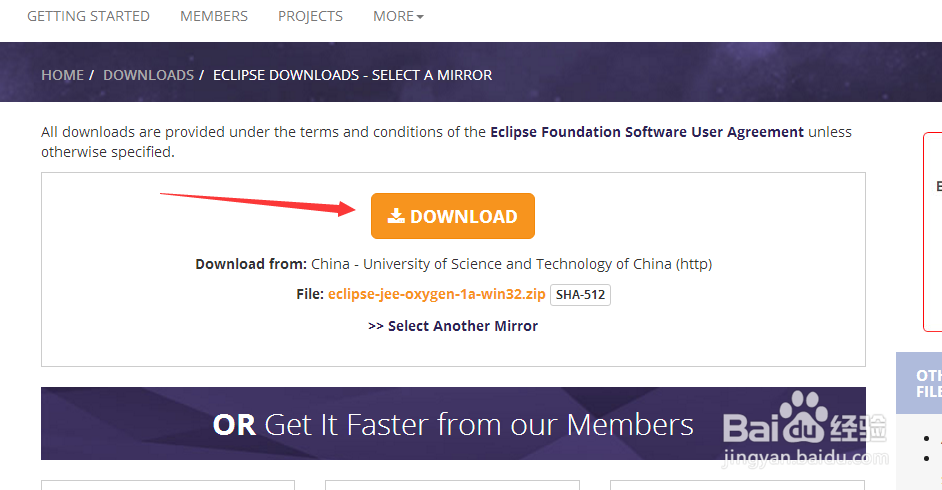The image size is (942, 490).
Task: Go to the PROJECTS navigation item
Action: click(x=310, y=16)
